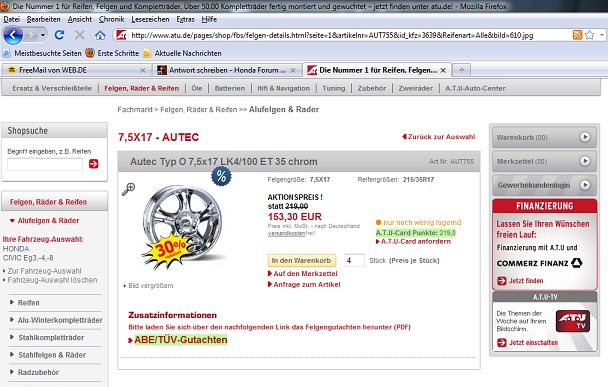Click the chrome wheel product image
This screenshot has height=387, width=608.
pos(183,226)
